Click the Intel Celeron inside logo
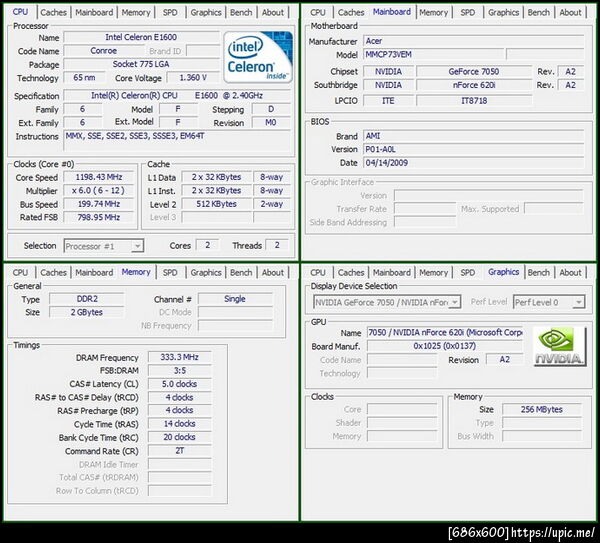The height and width of the screenshot is (543, 600). [x=258, y=57]
